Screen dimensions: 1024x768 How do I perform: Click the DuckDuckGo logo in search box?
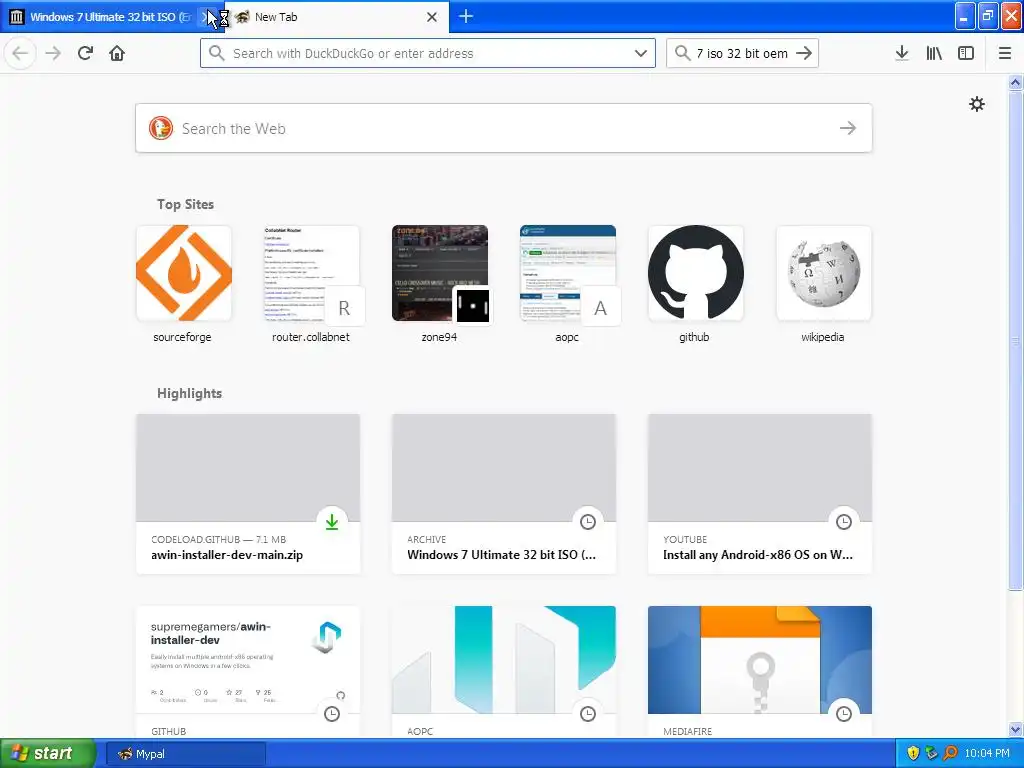(x=161, y=128)
